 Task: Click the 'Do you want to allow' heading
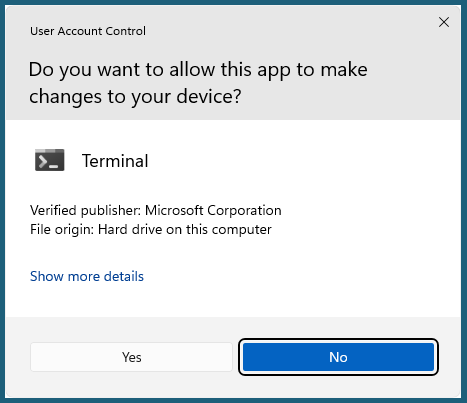(198, 83)
